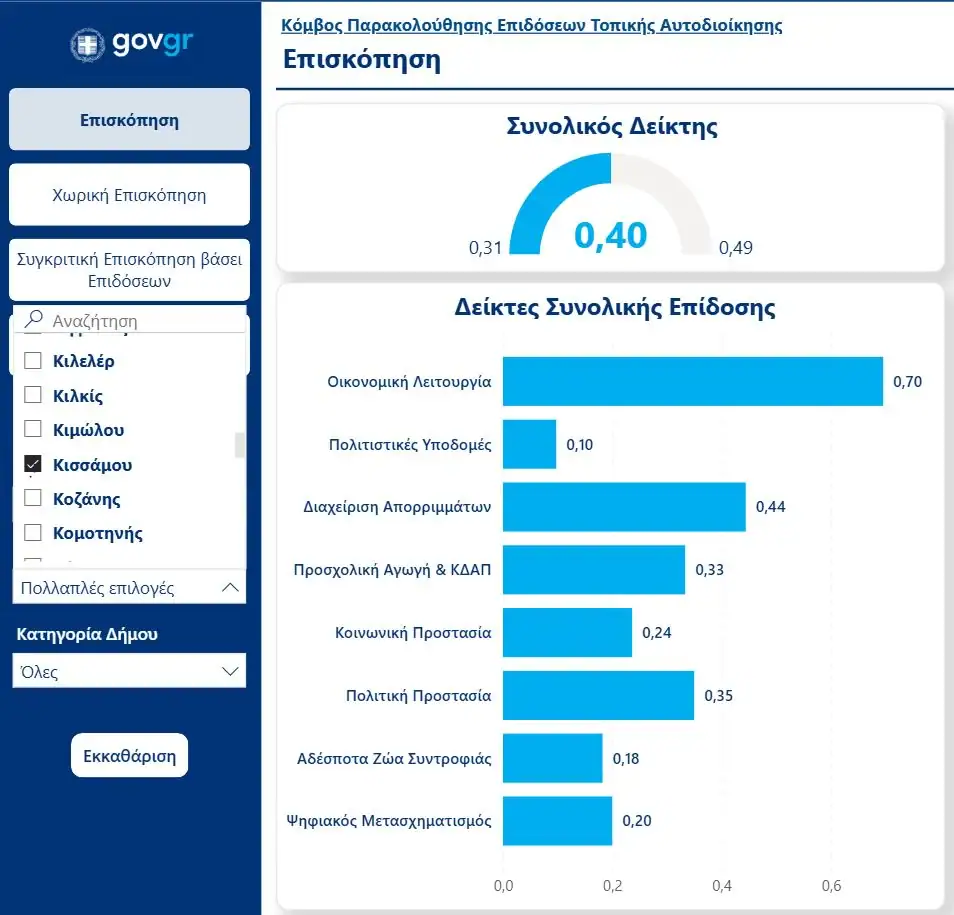Image resolution: width=954 pixels, height=915 pixels.
Task: Enable the Κιμώλου checkbox
Action: (33, 430)
